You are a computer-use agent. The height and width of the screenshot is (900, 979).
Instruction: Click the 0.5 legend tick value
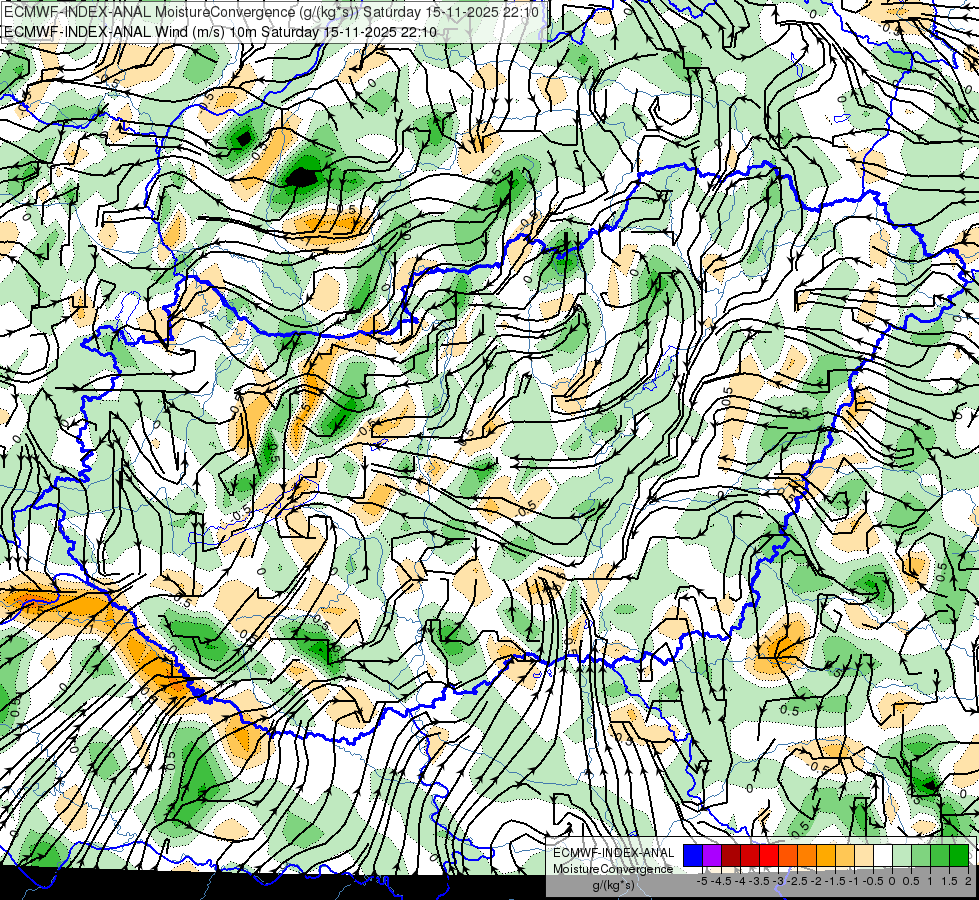[x=911, y=881]
